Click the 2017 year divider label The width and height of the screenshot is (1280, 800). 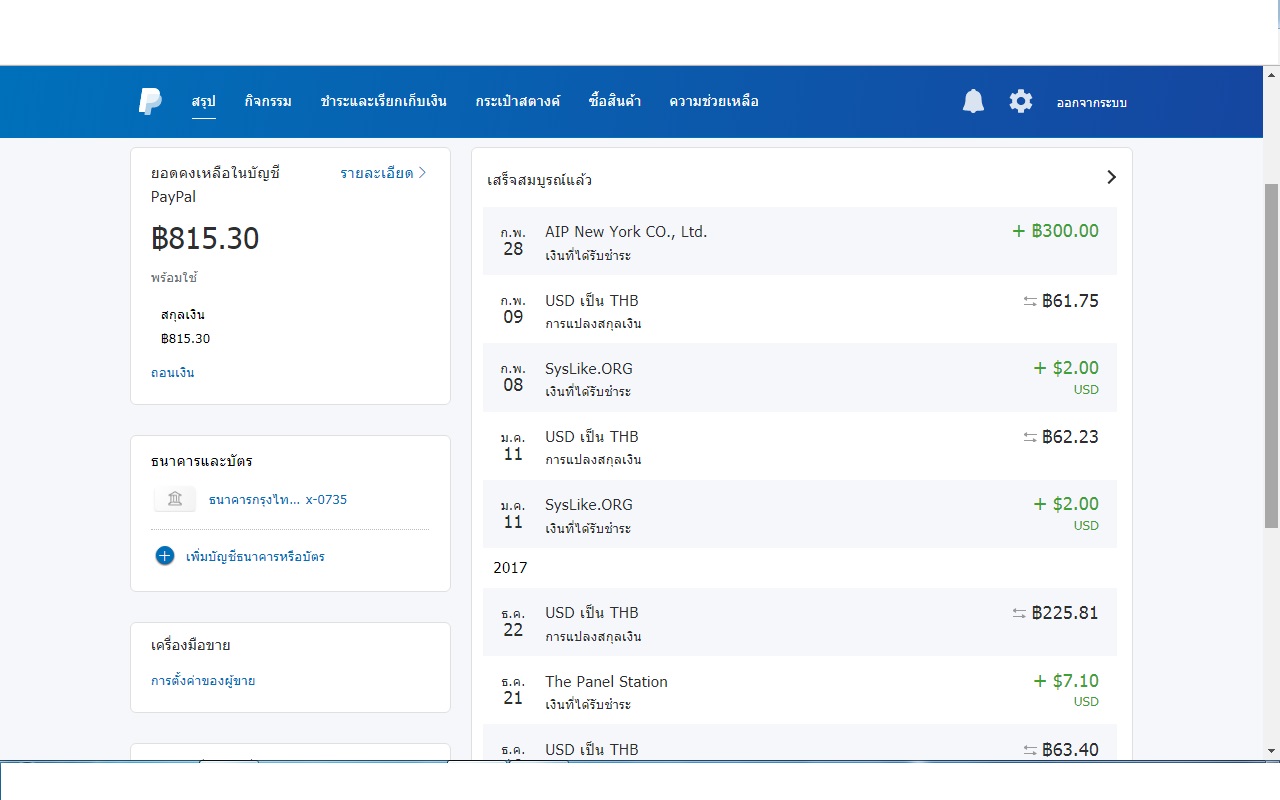[x=510, y=567]
